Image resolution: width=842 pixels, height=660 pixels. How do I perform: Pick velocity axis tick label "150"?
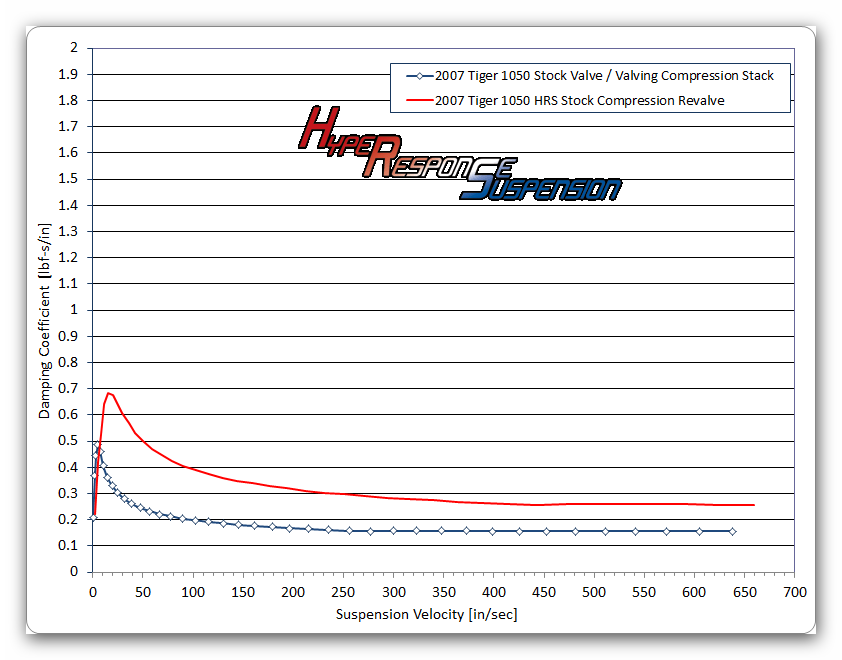[243, 592]
